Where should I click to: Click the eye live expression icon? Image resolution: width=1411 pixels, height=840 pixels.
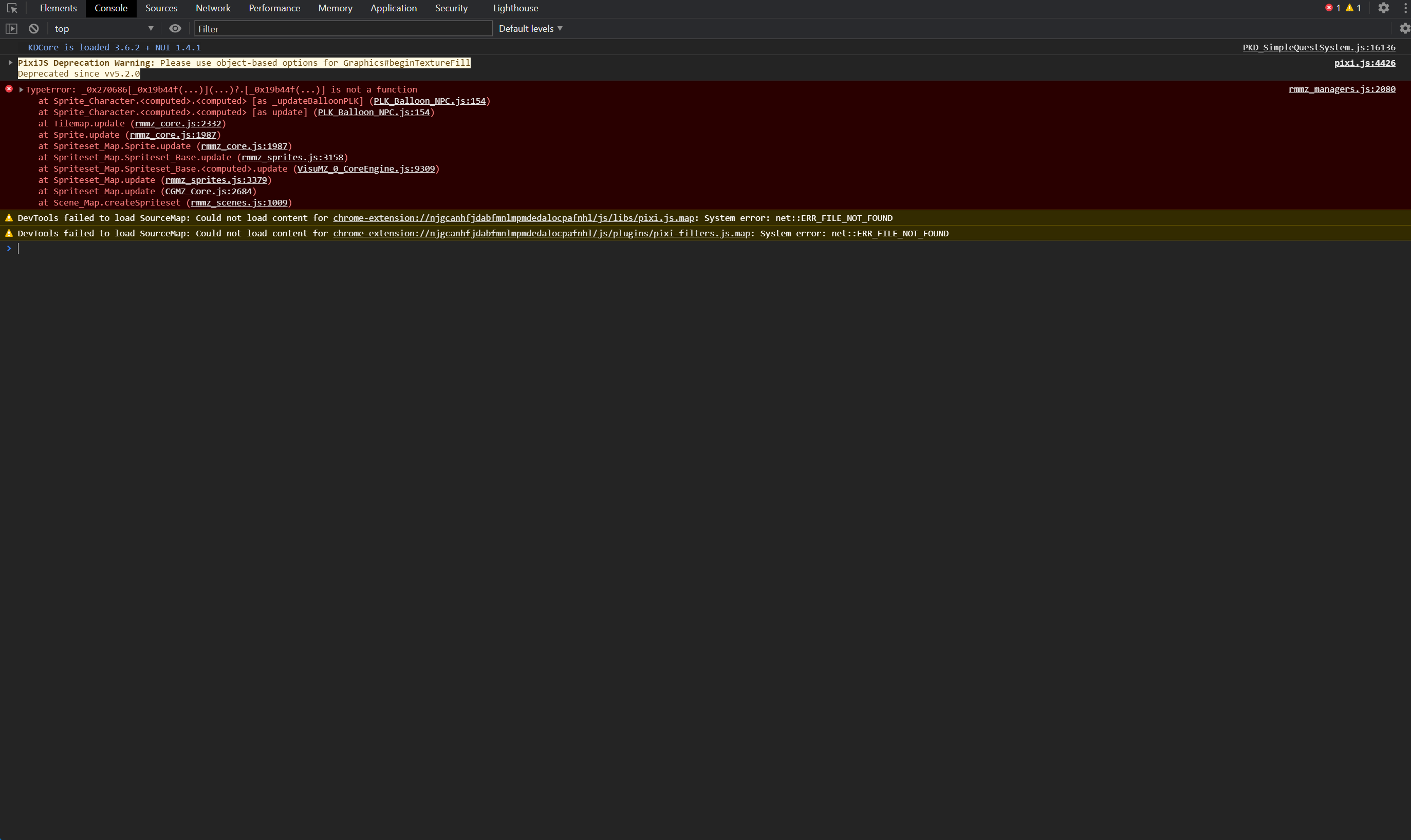click(175, 28)
